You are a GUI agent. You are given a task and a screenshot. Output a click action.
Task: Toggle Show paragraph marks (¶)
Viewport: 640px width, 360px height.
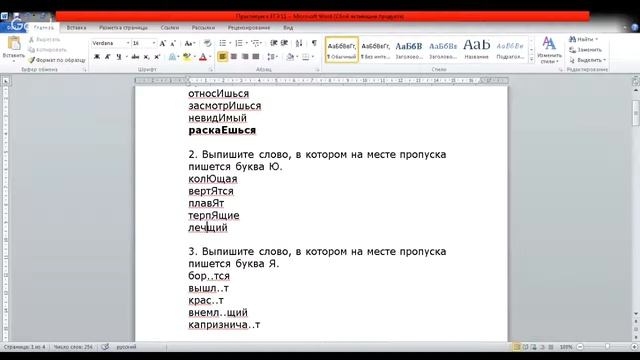[314, 43]
